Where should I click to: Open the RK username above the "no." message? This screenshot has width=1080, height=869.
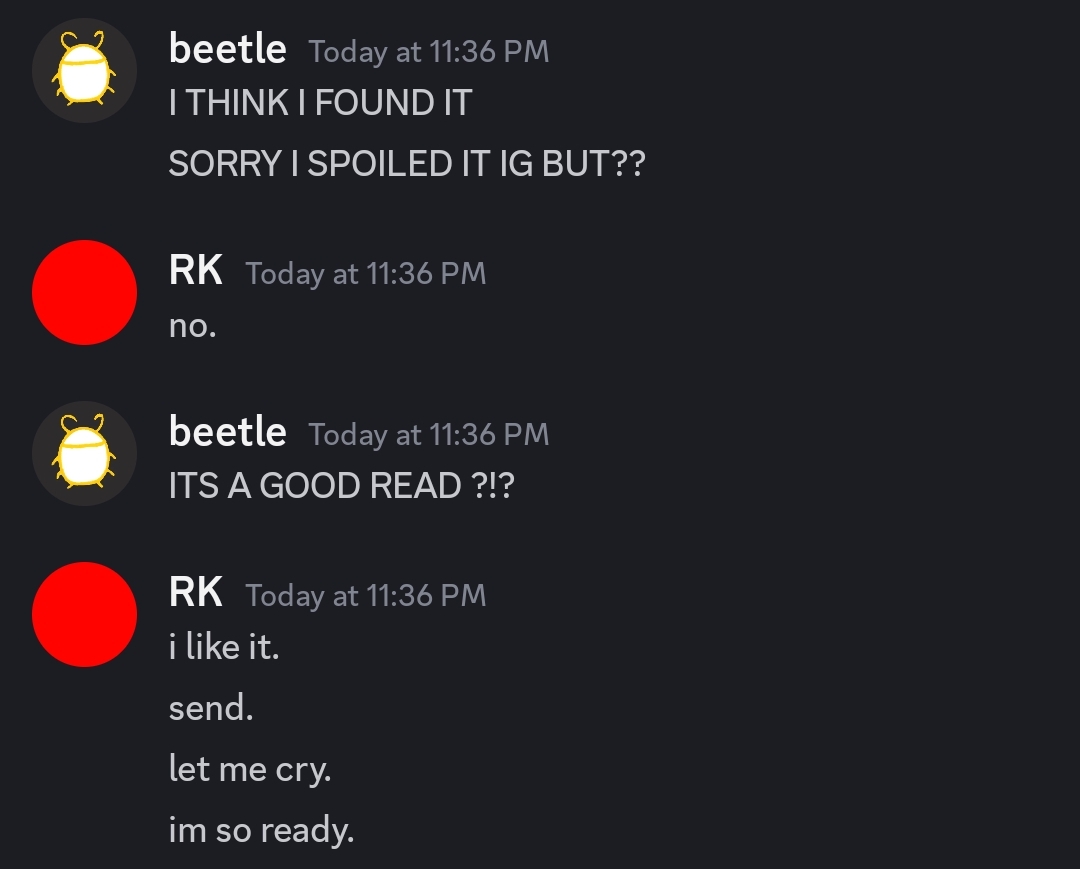point(196,270)
